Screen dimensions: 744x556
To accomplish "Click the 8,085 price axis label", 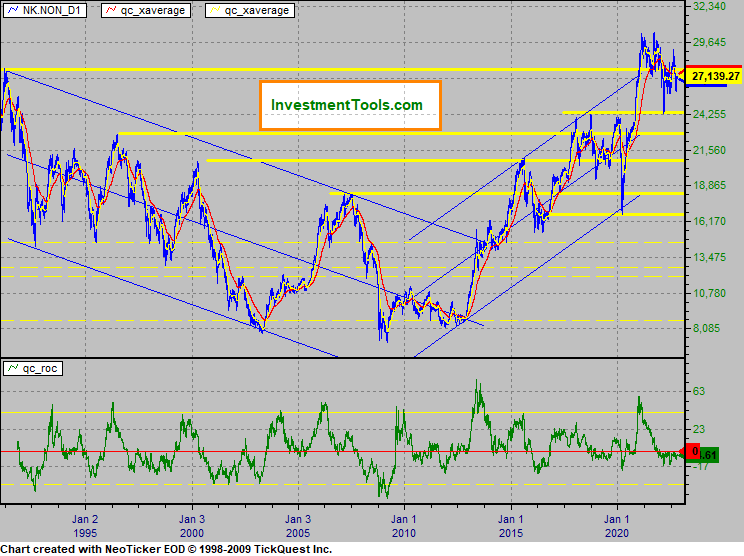I will pyautogui.click(x=710, y=329).
